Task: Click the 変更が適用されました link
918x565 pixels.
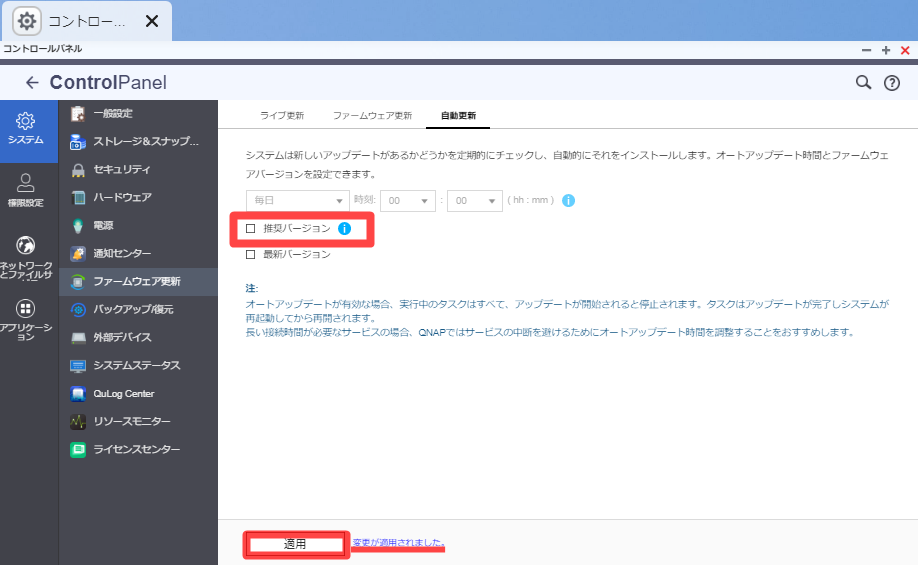Action: click(398, 543)
